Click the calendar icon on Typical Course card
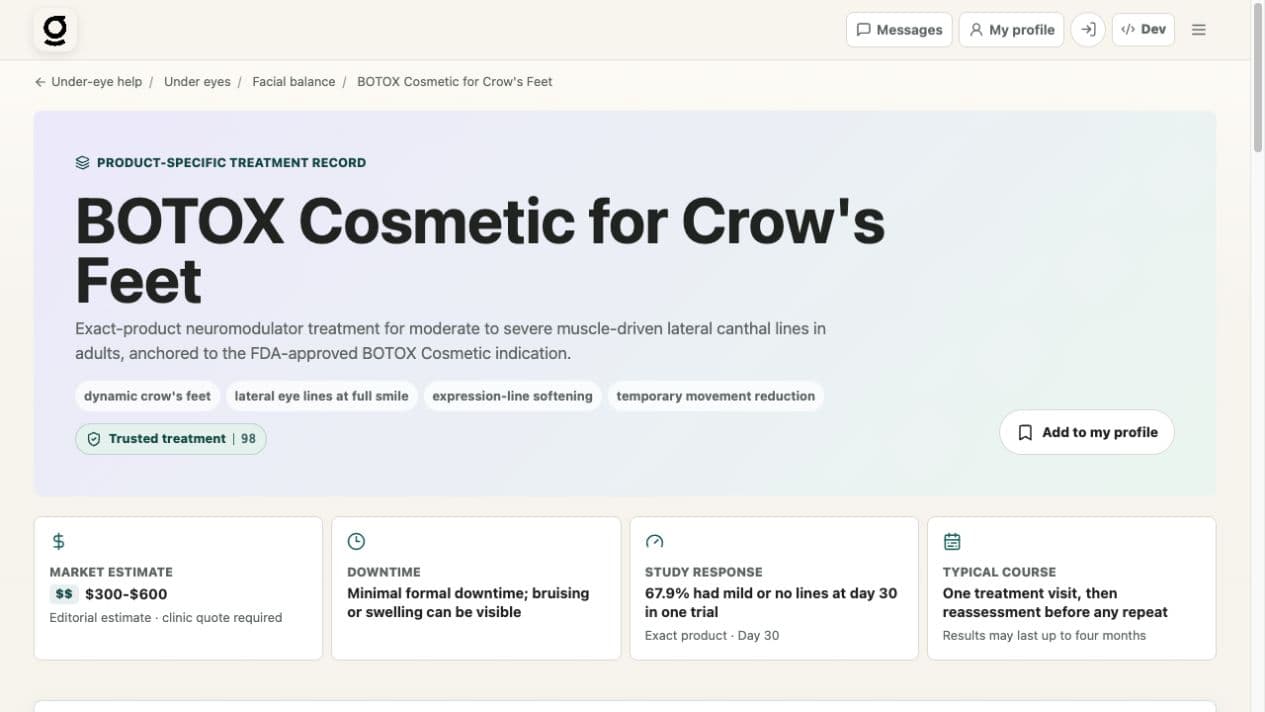Image resolution: width=1265 pixels, height=712 pixels. (x=952, y=541)
